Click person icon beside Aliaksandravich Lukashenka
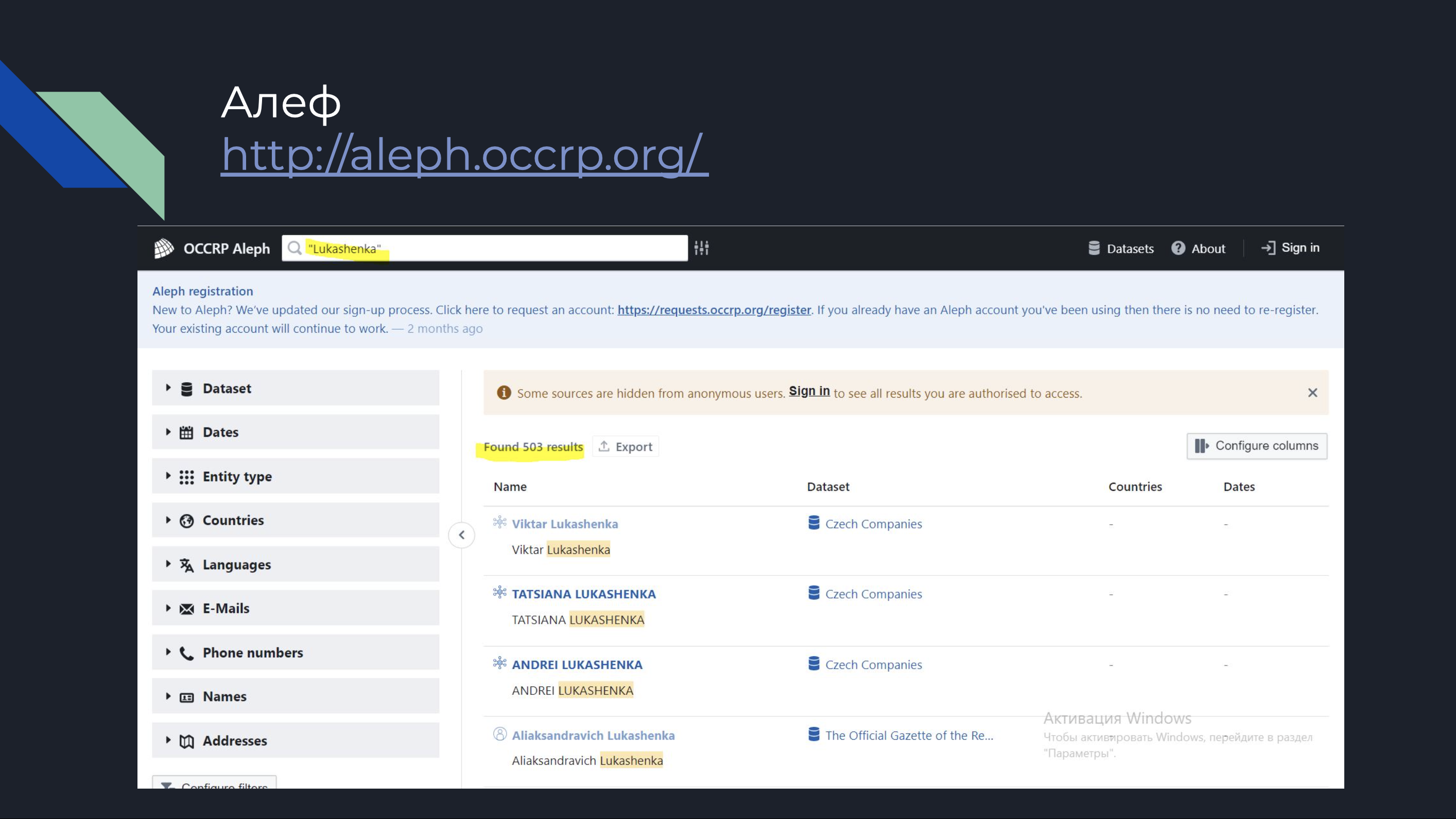 [499, 733]
